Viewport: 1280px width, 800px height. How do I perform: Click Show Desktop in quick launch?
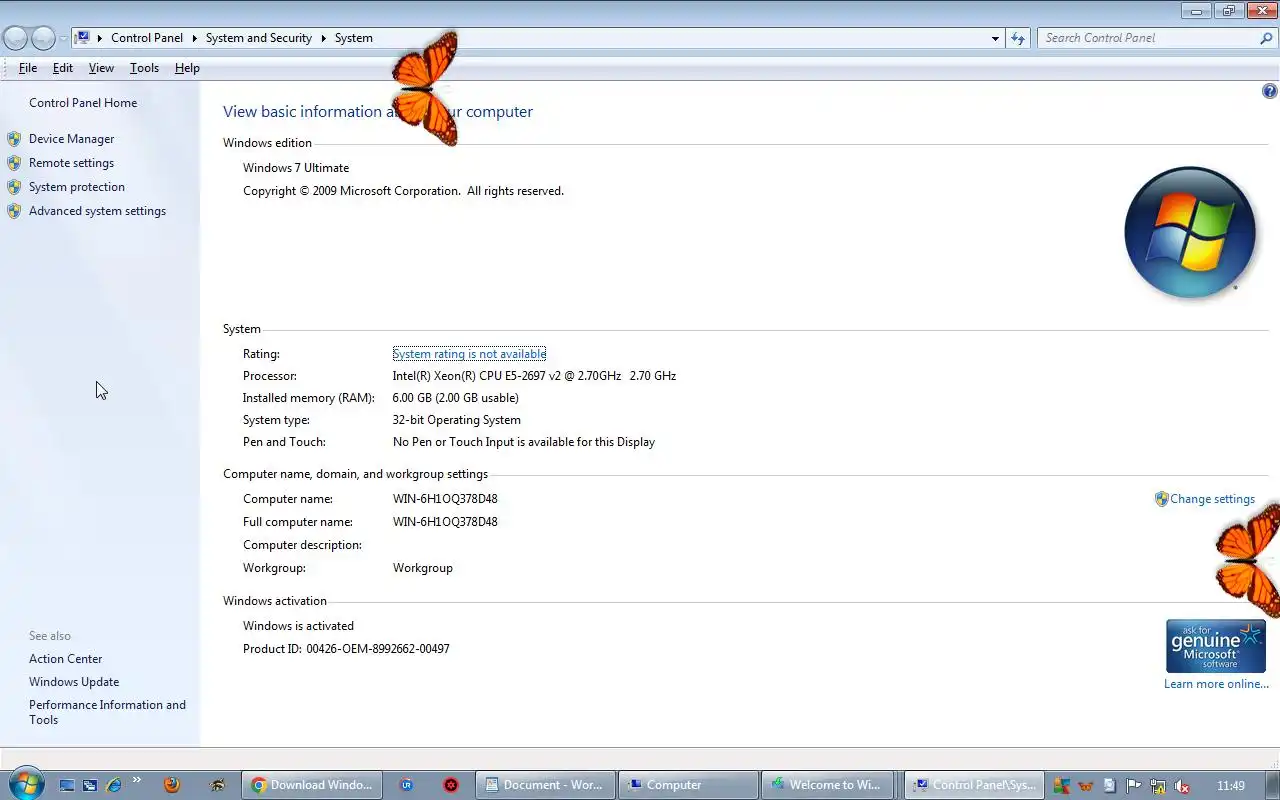click(67, 785)
